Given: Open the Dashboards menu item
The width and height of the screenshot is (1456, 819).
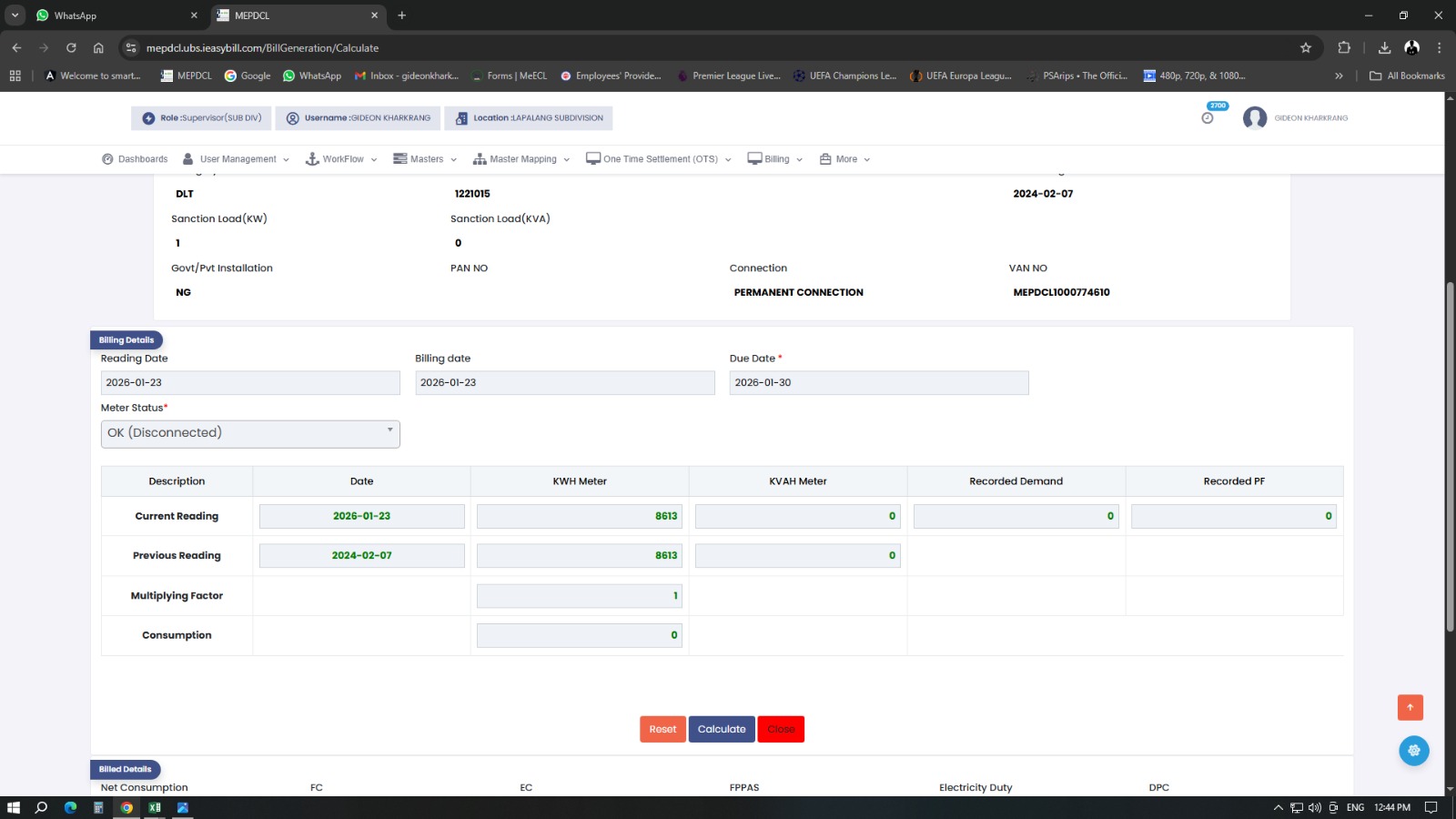Looking at the screenshot, I should (x=135, y=159).
